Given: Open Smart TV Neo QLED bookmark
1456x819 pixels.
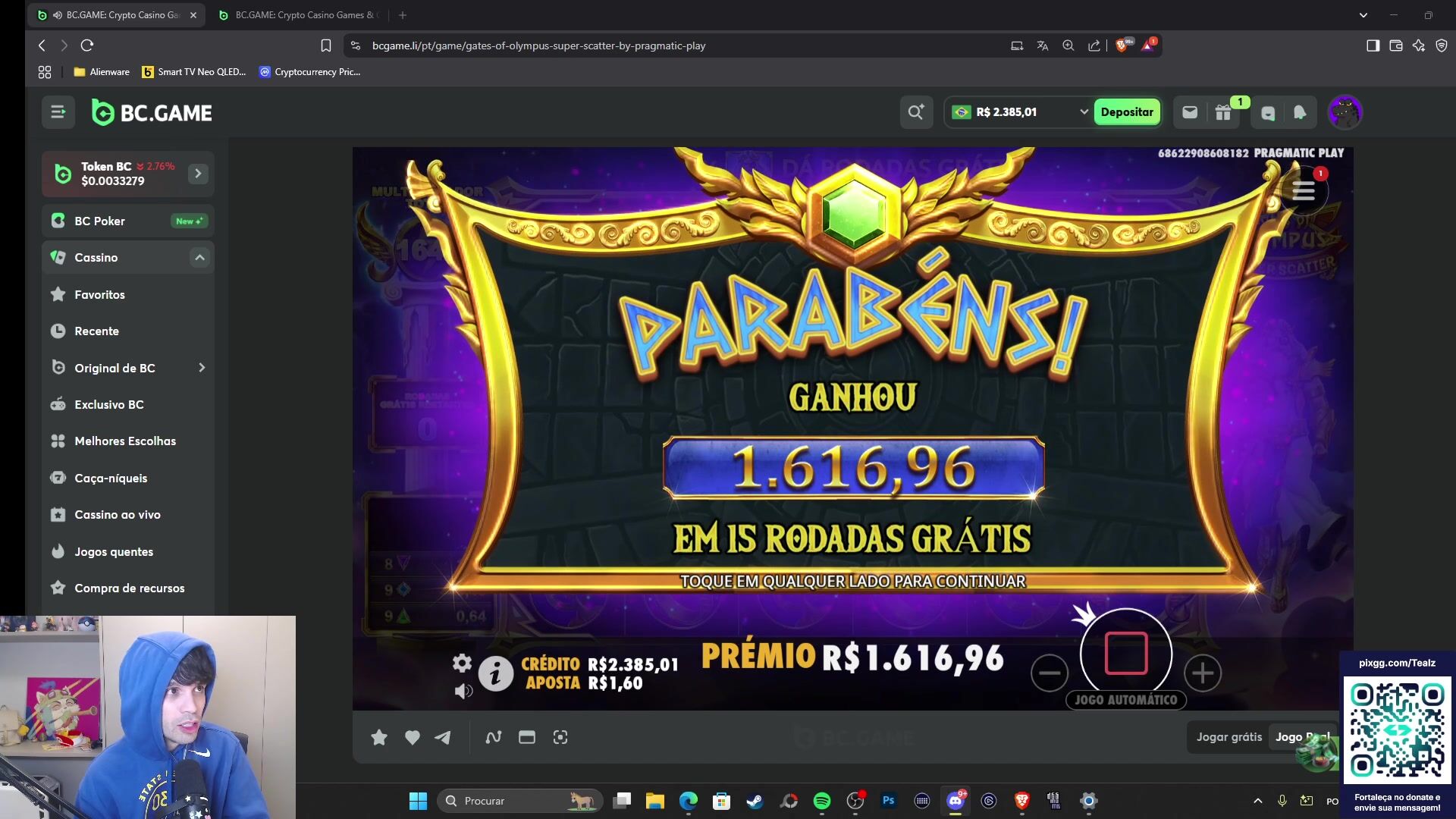Looking at the screenshot, I should (194, 72).
